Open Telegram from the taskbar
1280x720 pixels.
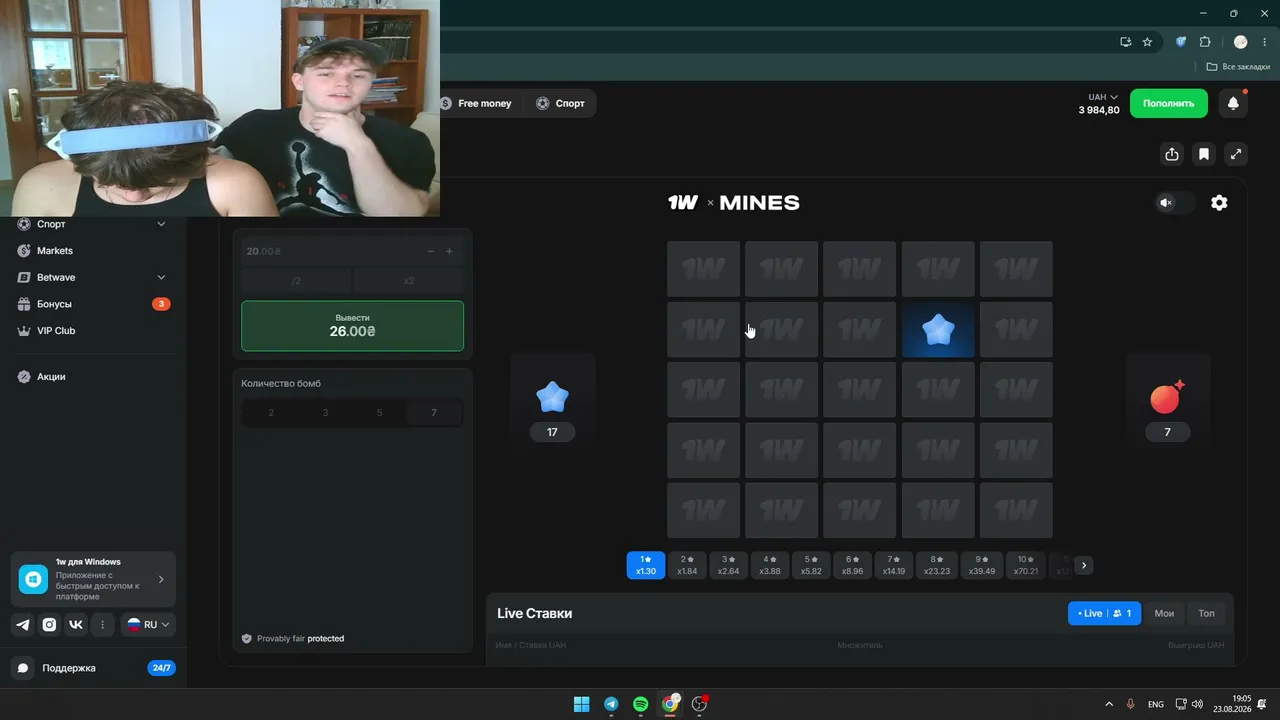[611, 704]
